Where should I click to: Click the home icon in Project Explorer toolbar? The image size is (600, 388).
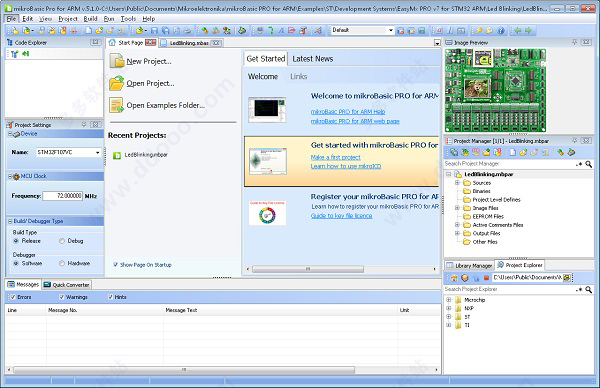pos(454,278)
